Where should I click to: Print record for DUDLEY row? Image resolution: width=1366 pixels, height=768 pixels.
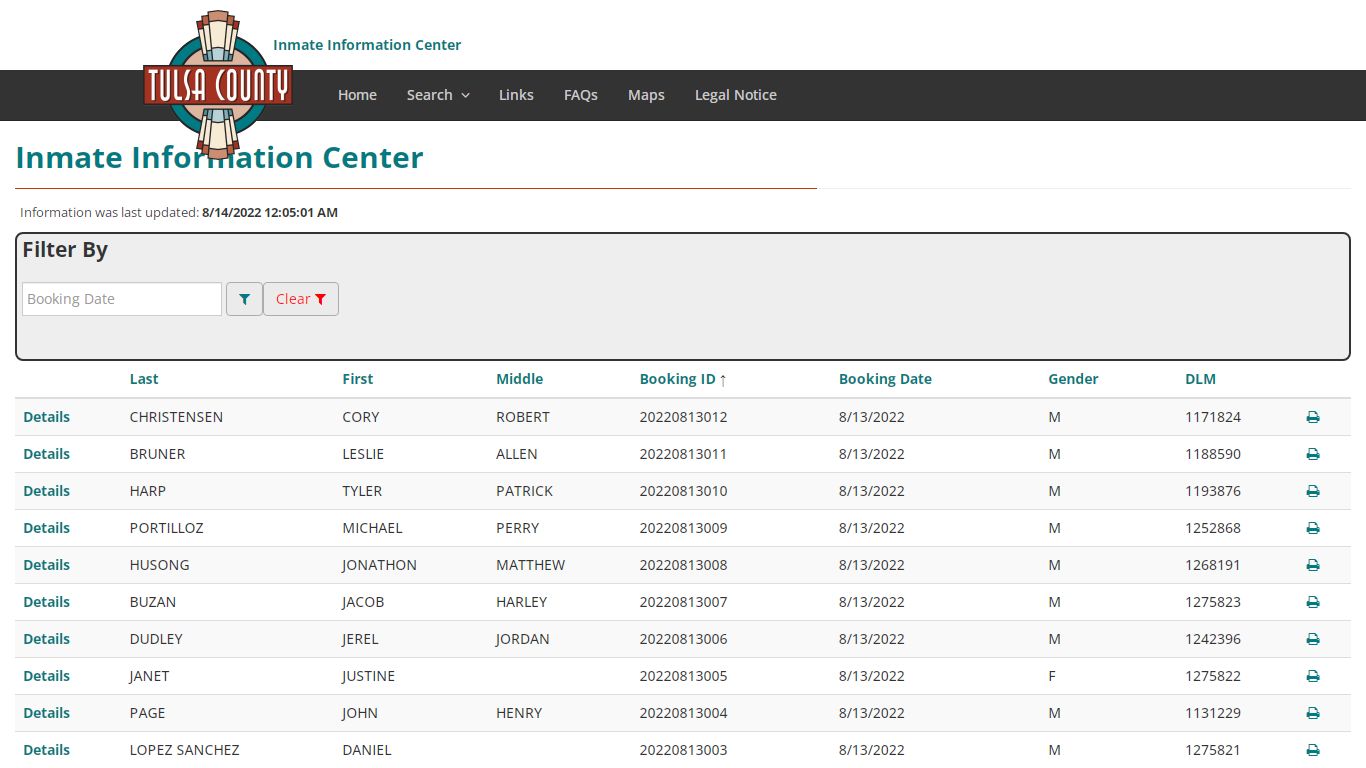click(x=1313, y=639)
